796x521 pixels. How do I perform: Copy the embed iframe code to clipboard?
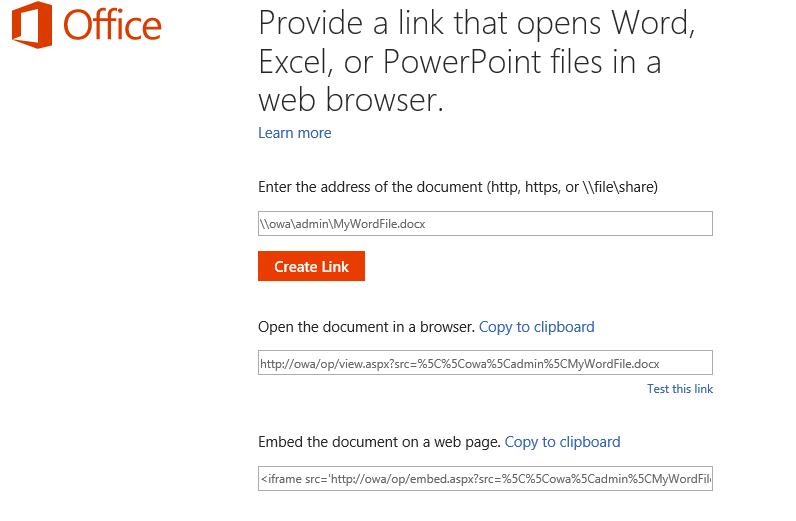tap(562, 442)
